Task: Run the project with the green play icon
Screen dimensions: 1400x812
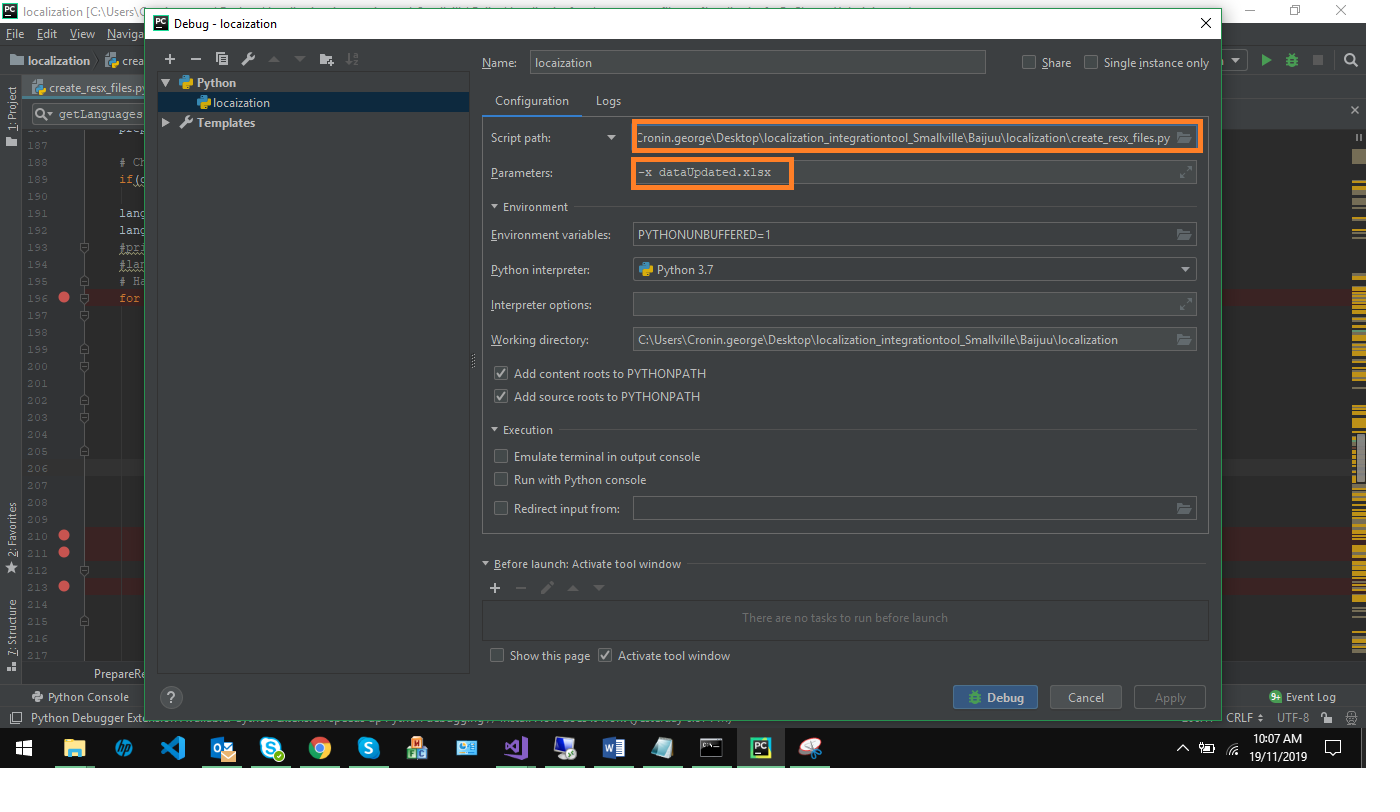Action: coord(1266,60)
